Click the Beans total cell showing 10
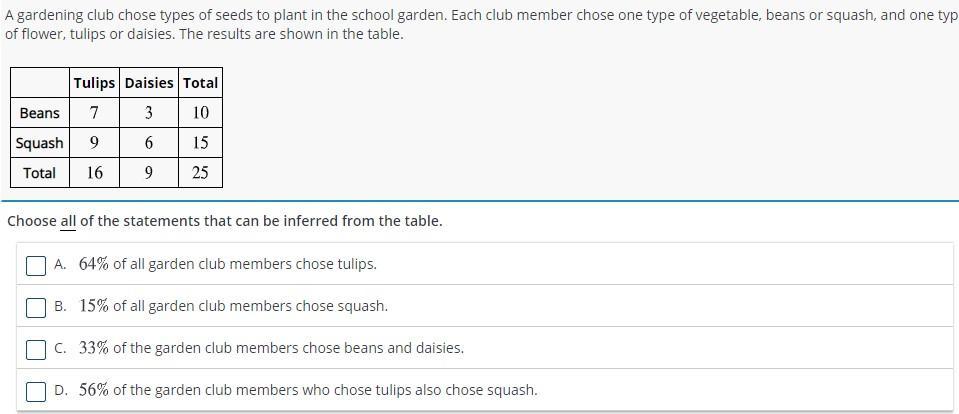The image size is (959, 414). [200, 113]
